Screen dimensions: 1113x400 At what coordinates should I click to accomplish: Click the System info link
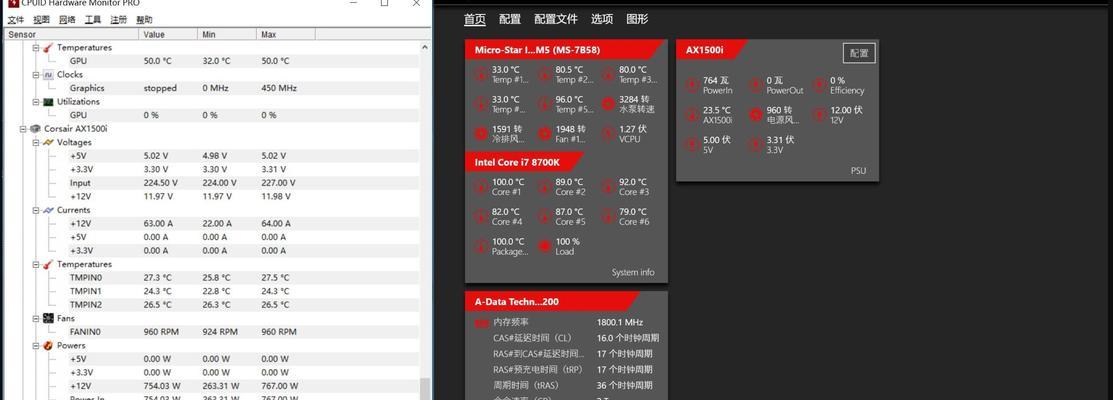(x=633, y=272)
